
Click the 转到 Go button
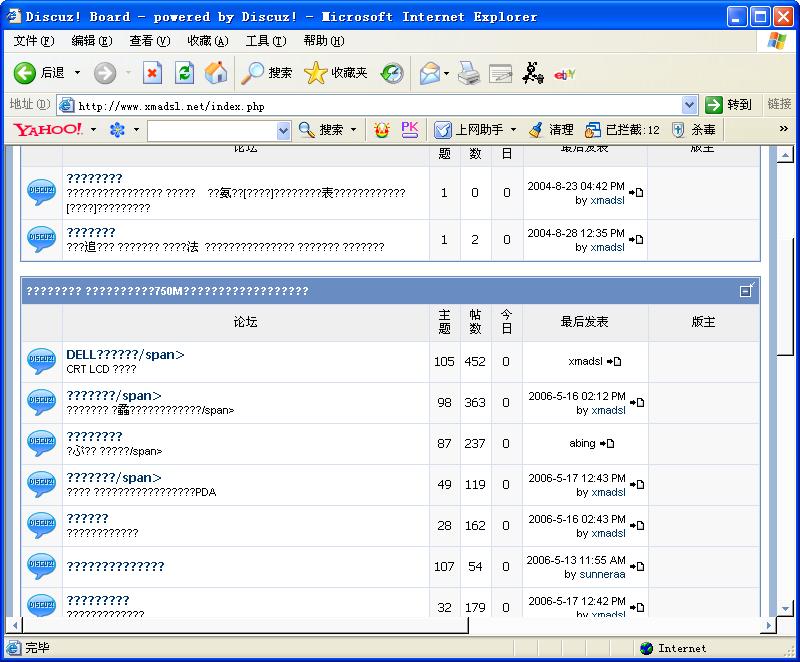pos(728,105)
